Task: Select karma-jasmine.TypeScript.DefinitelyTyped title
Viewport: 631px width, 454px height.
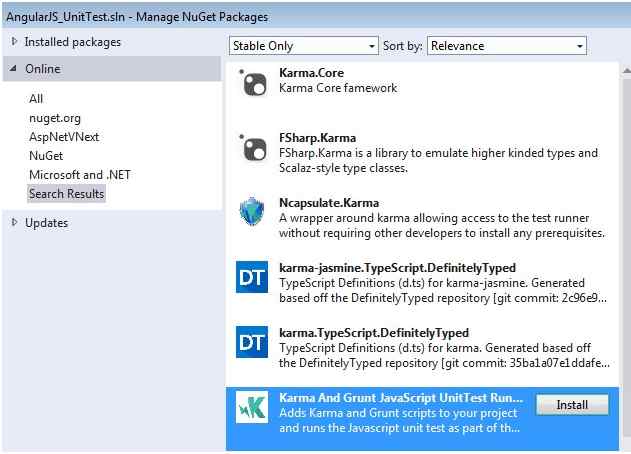Action: (398, 268)
